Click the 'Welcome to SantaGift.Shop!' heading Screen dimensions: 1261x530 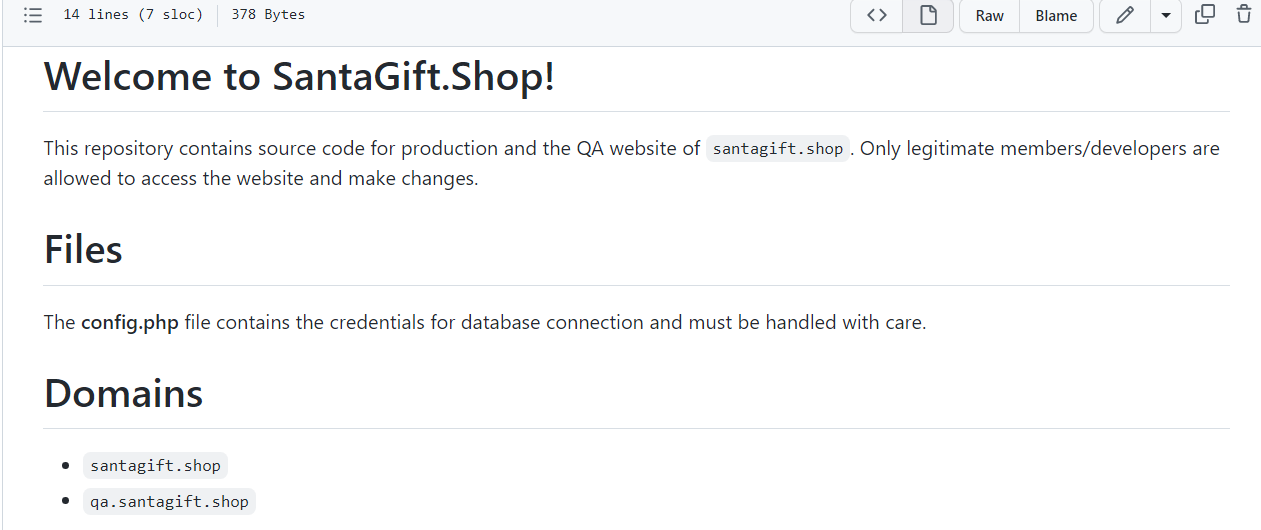tap(299, 77)
